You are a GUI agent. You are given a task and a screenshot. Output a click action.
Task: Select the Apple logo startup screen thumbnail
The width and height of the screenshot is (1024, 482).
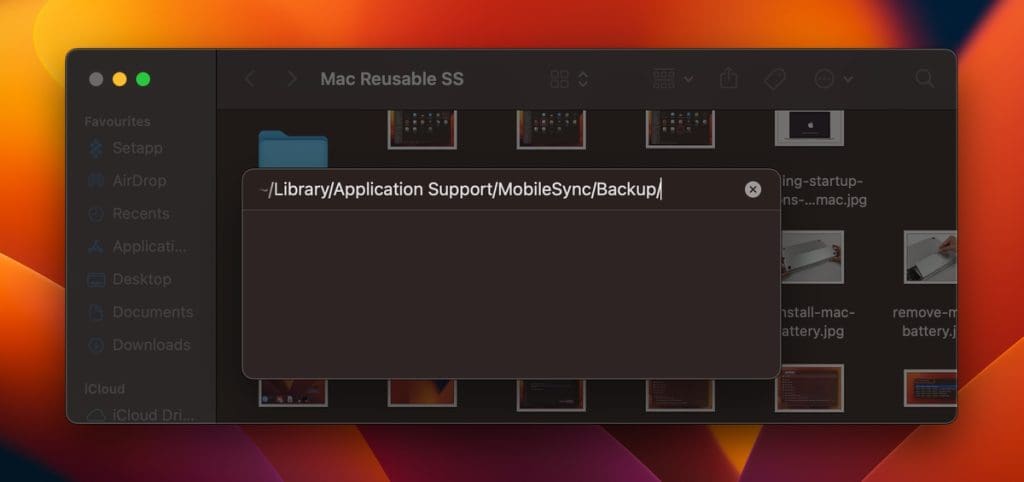(x=809, y=127)
